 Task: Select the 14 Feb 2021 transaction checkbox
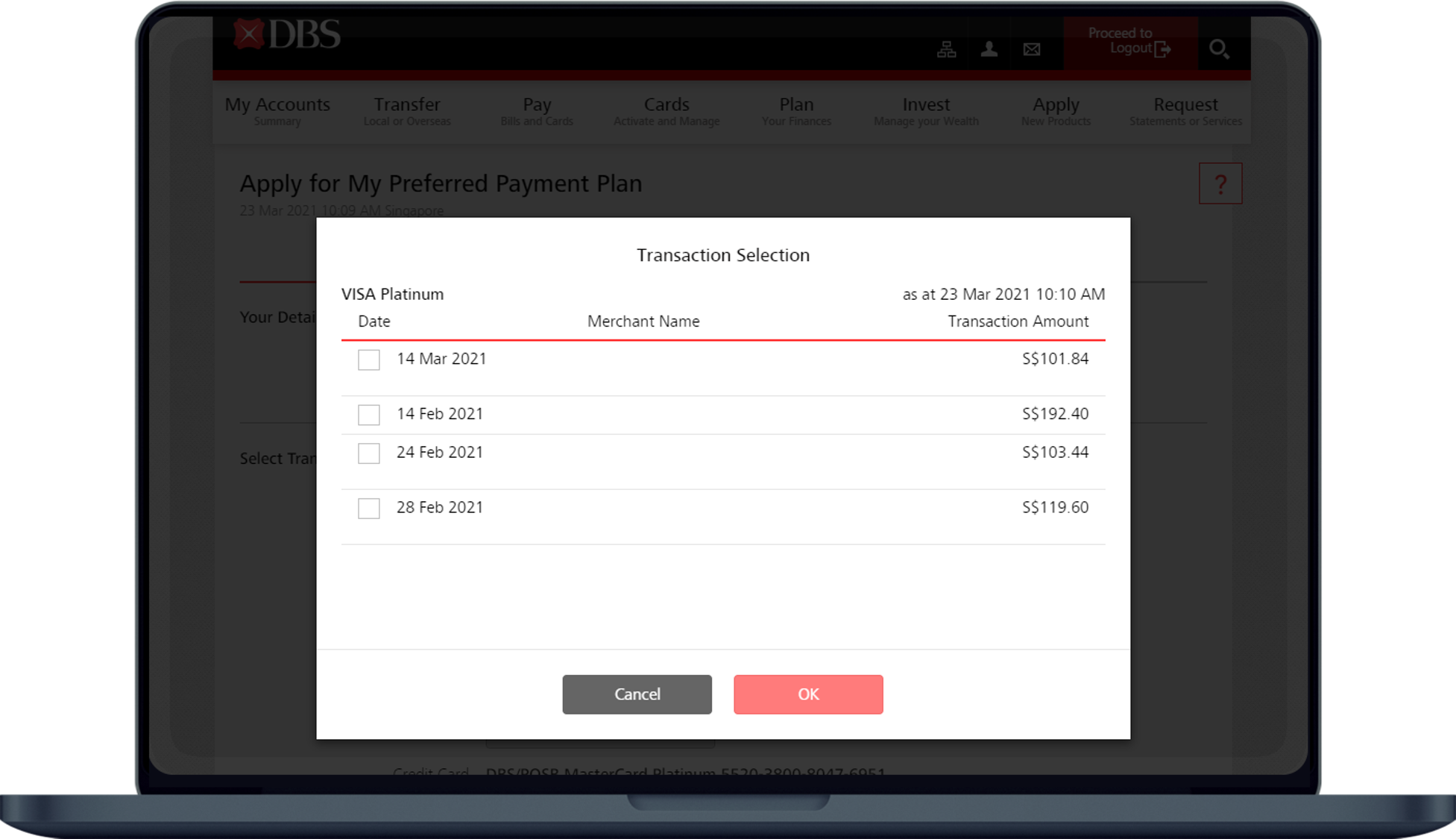(369, 415)
